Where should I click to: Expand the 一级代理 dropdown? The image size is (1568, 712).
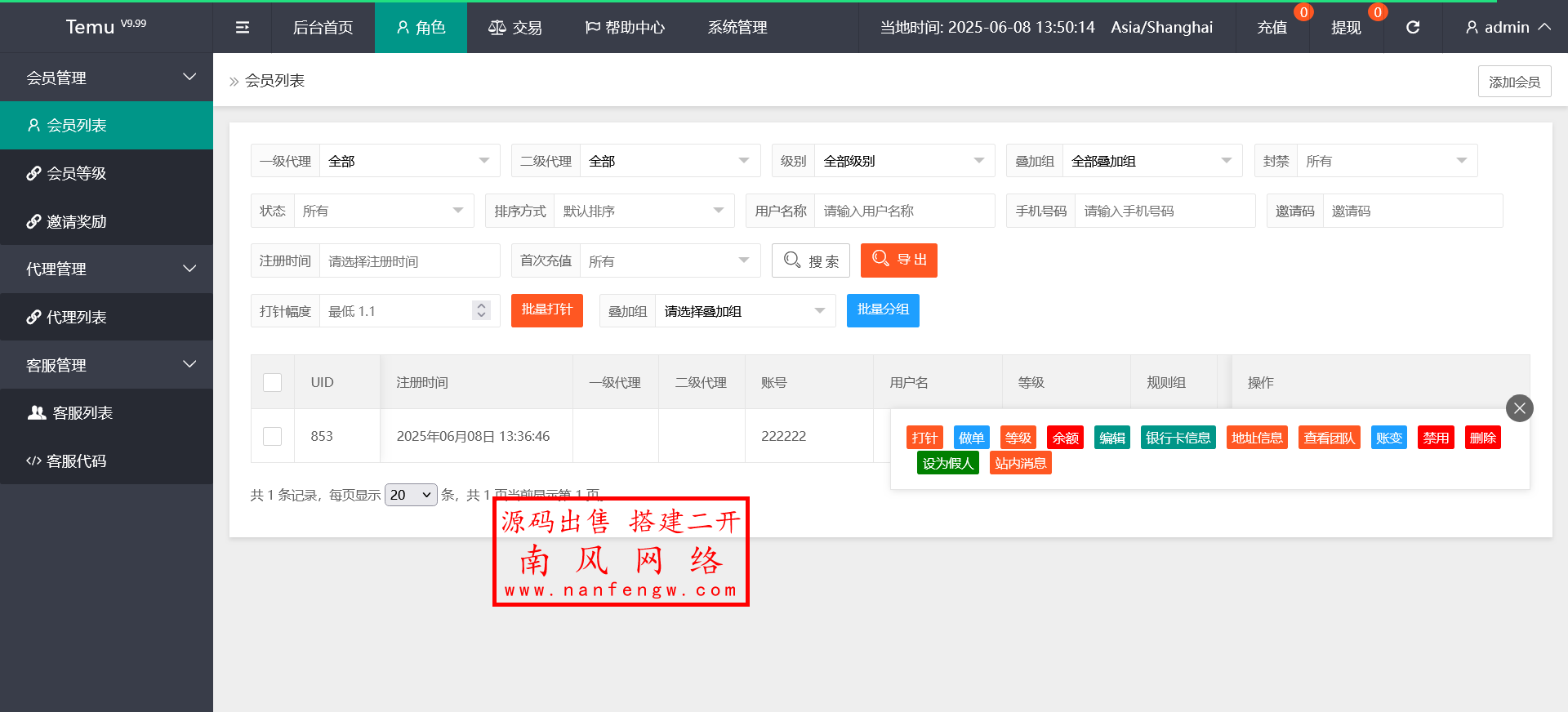(x=408, y=161)
